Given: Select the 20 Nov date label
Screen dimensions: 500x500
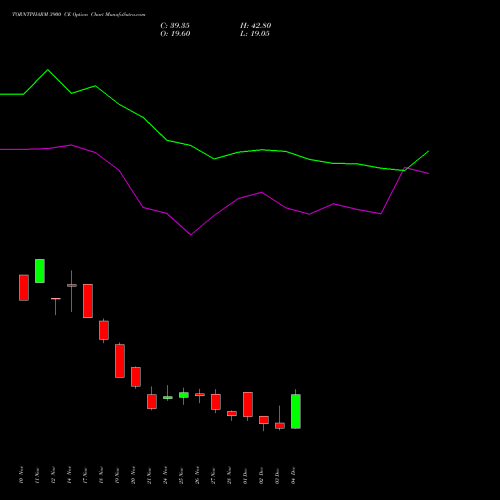Looking at the screenshot, I should point(133,475).
